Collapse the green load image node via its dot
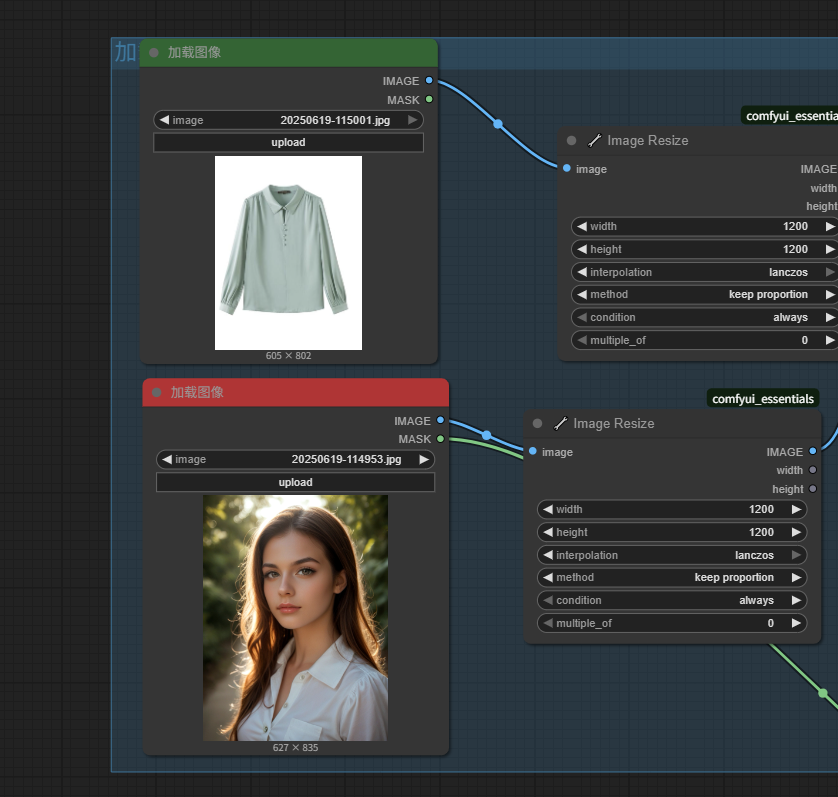Image resolution: width=838 pixels, height=797 pixels. [154, 52]
